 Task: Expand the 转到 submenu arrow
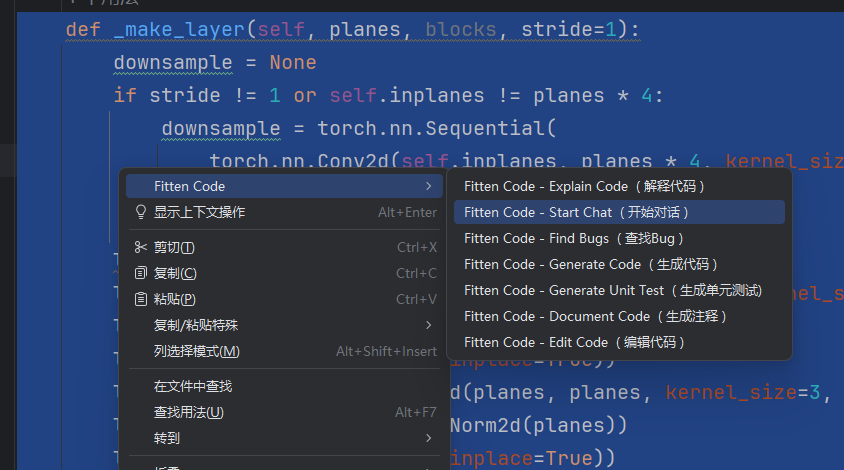428,438
